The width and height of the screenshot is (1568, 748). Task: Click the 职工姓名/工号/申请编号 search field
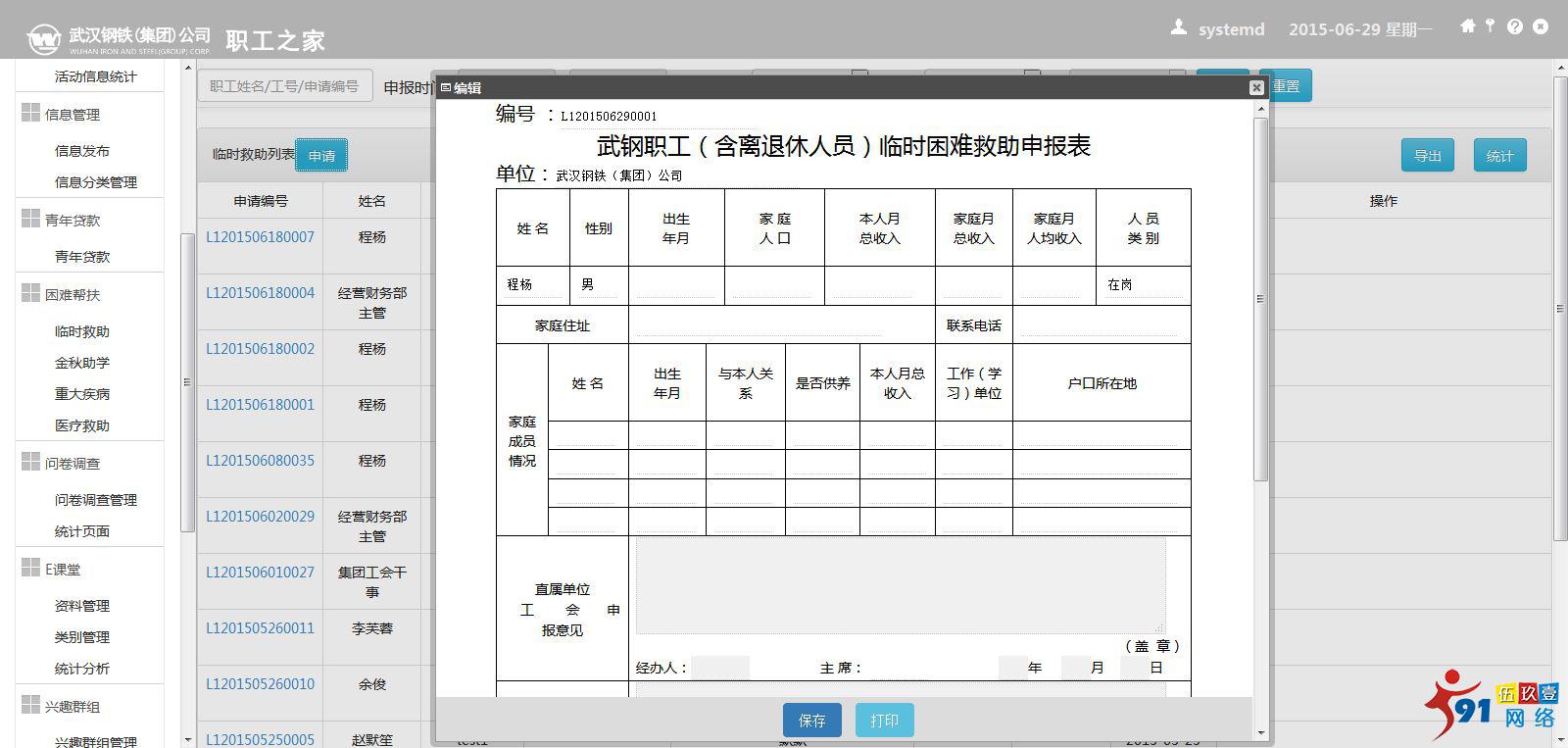[285, 86]
